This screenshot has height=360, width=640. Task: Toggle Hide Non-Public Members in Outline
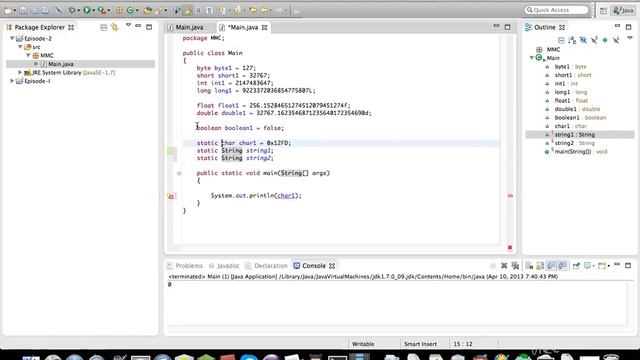[x=605, y=40]
